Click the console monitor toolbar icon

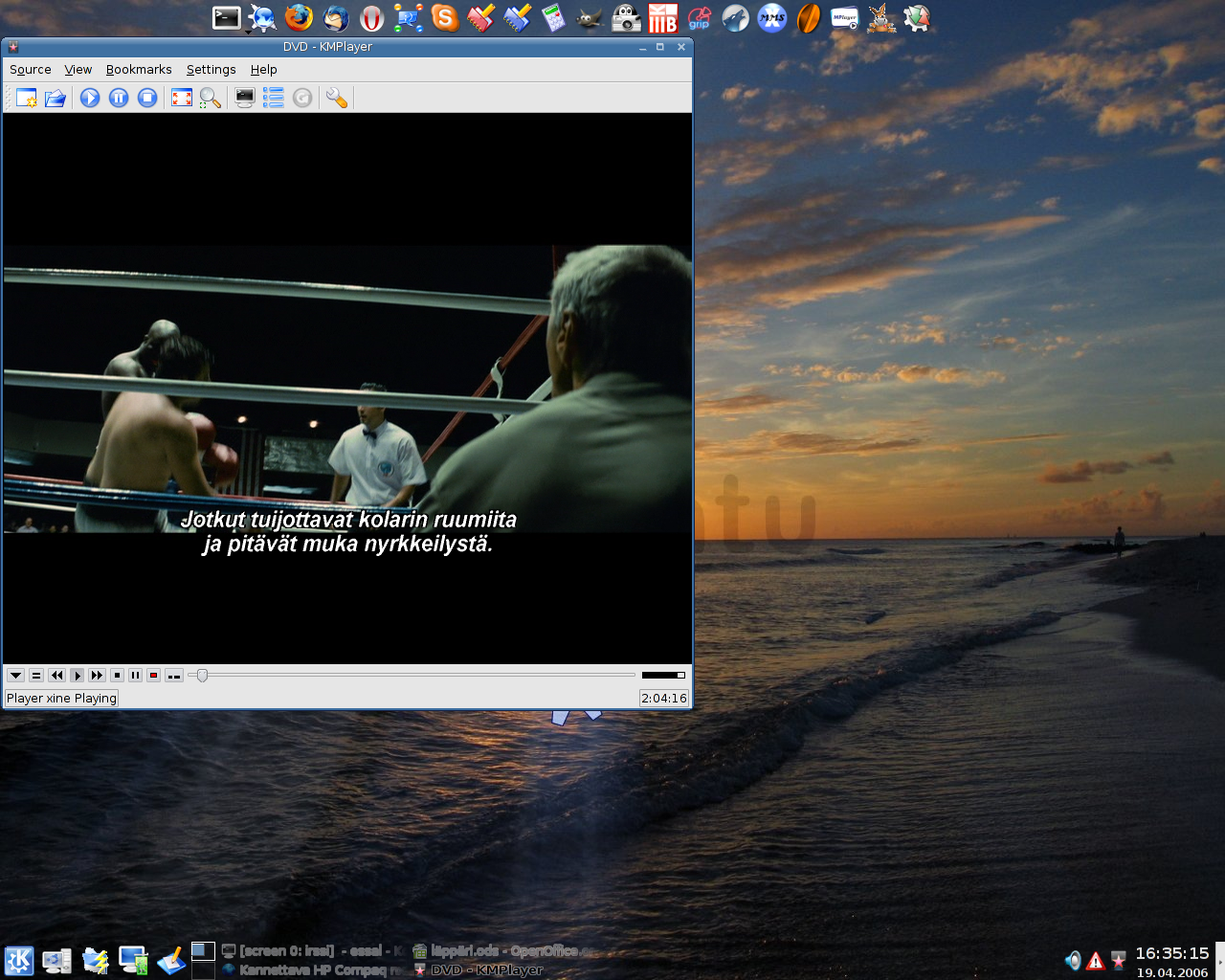click(245, 98)
